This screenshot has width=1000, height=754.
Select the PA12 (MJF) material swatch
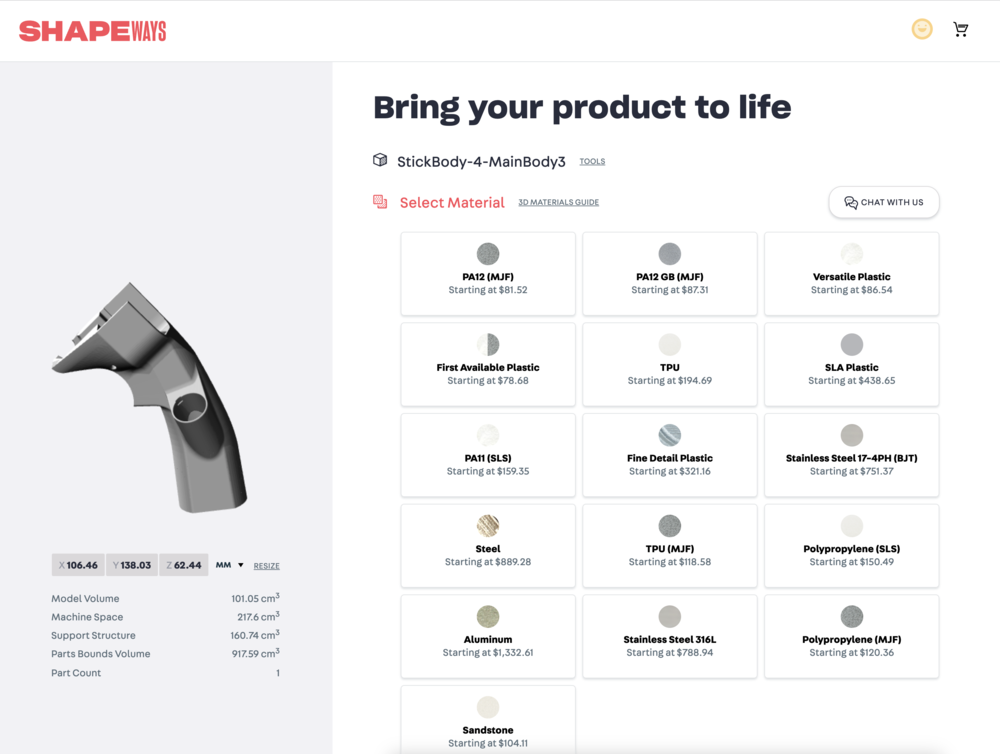[x=488, y=254]
